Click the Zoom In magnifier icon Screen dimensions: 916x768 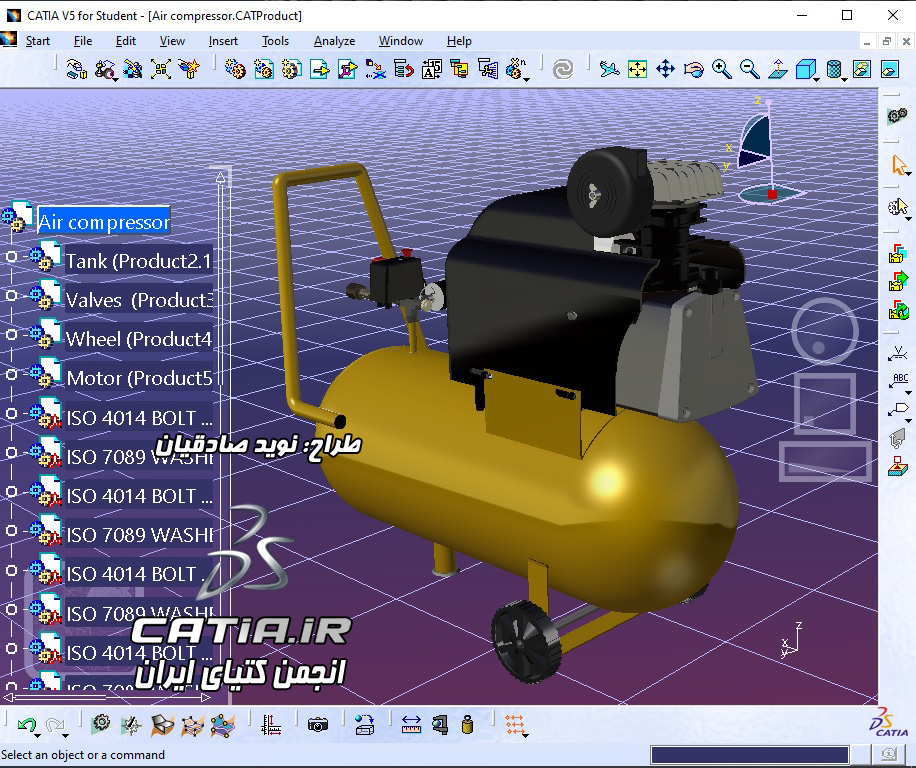point(721,69)
